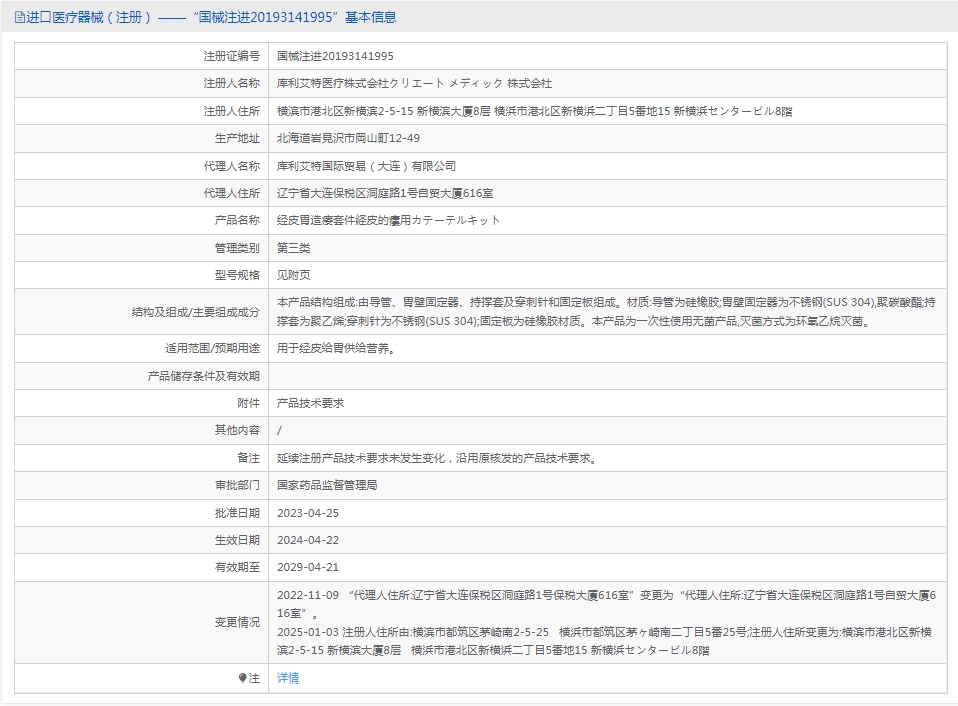Click the location pin icon beside 注
Screen dimensions: 958x706
coord(243,679)
